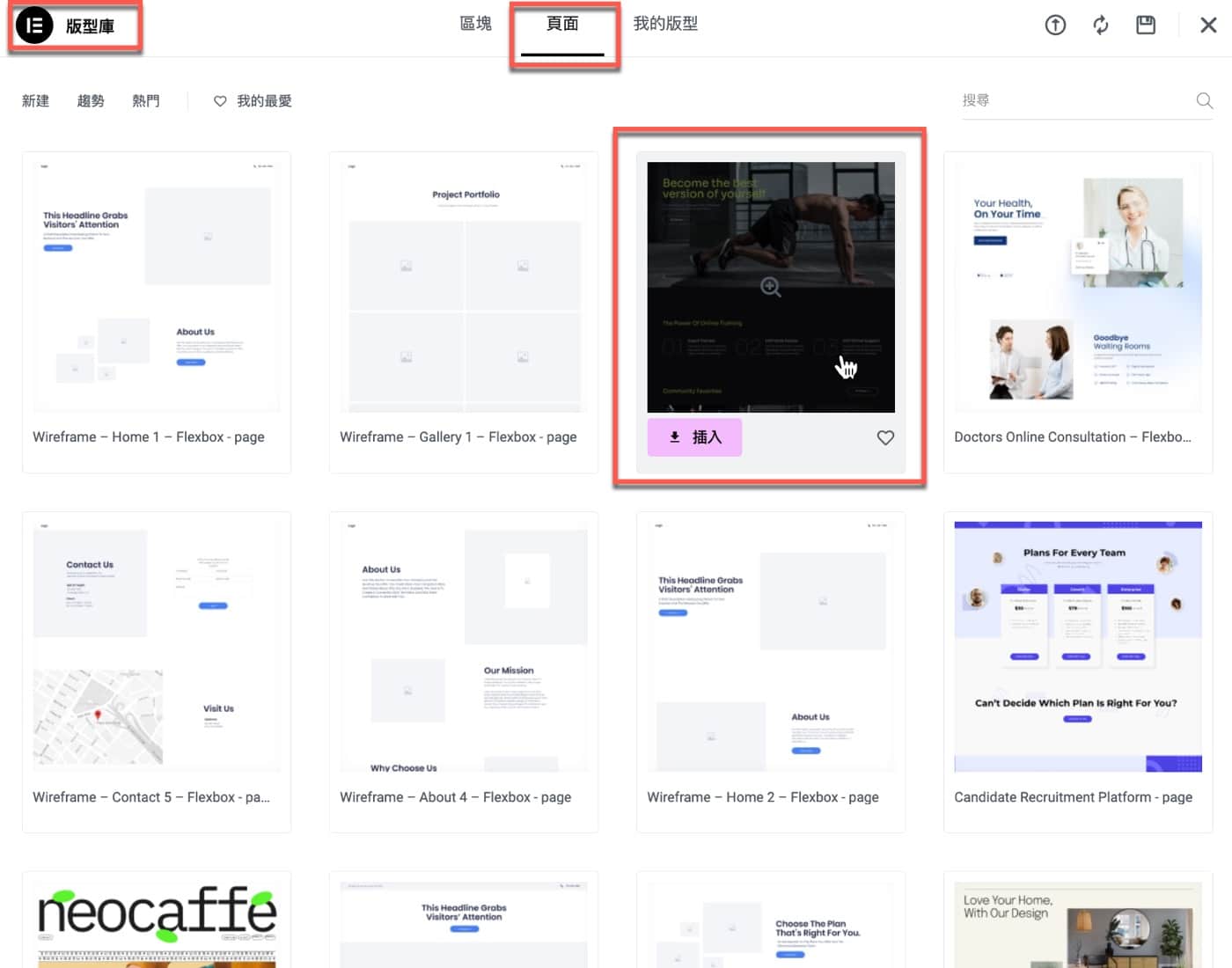Image resolution: width=1232 pixels, height=968 pixels.
Task: Switch to the 區塊 tab
Action: 476,24
